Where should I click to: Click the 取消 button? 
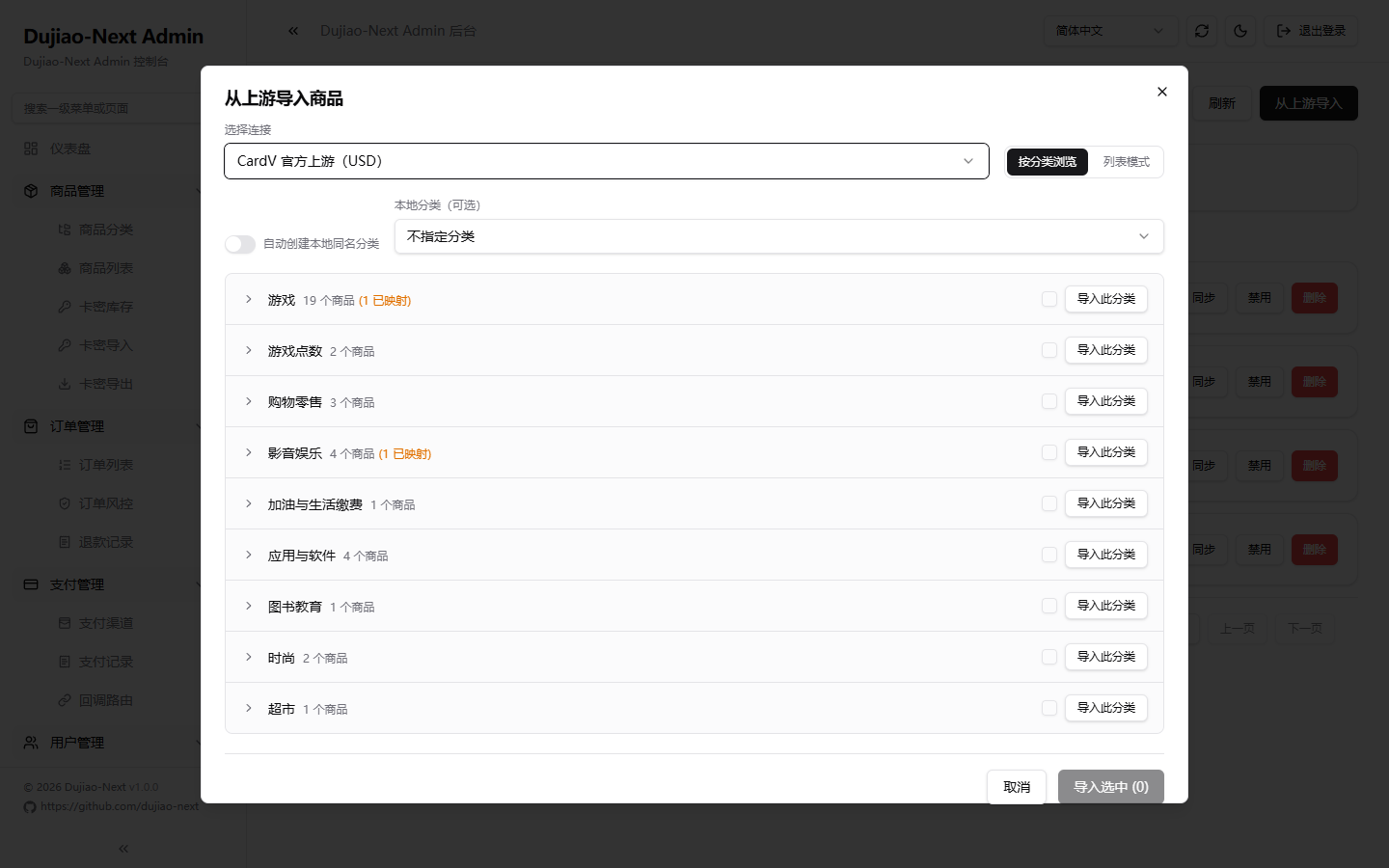(1017, 787)
